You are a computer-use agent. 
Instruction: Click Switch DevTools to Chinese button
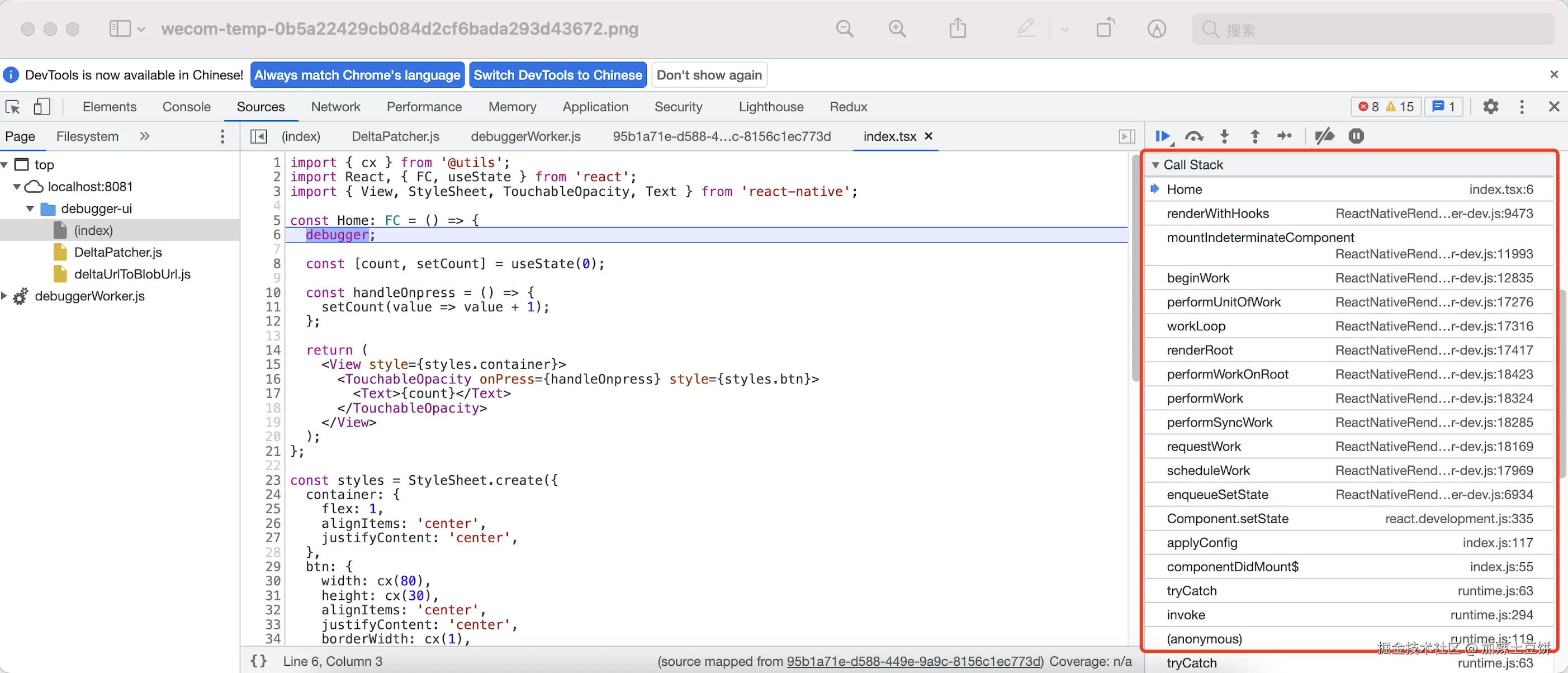pyautogui.click(x=557, y=75)
